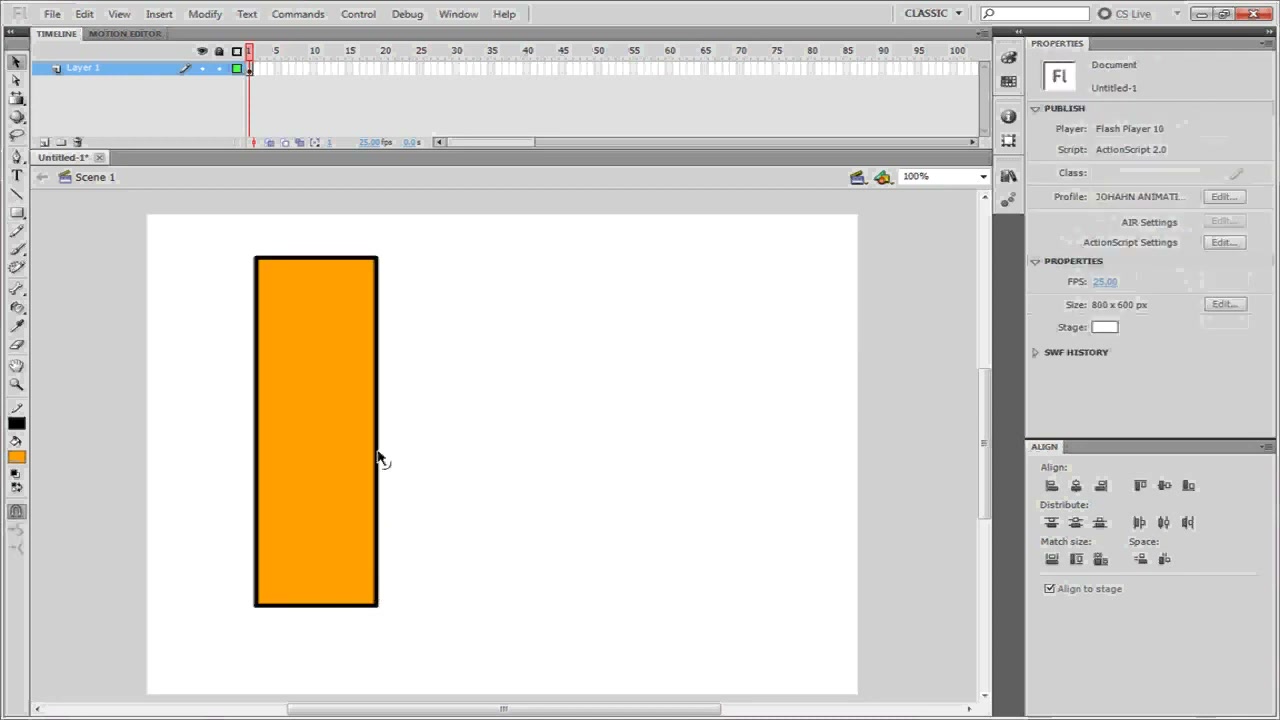Click Edit button next to Profile
The image size is (1280, 720).
pyautogui.click(x=1225, y=197)
